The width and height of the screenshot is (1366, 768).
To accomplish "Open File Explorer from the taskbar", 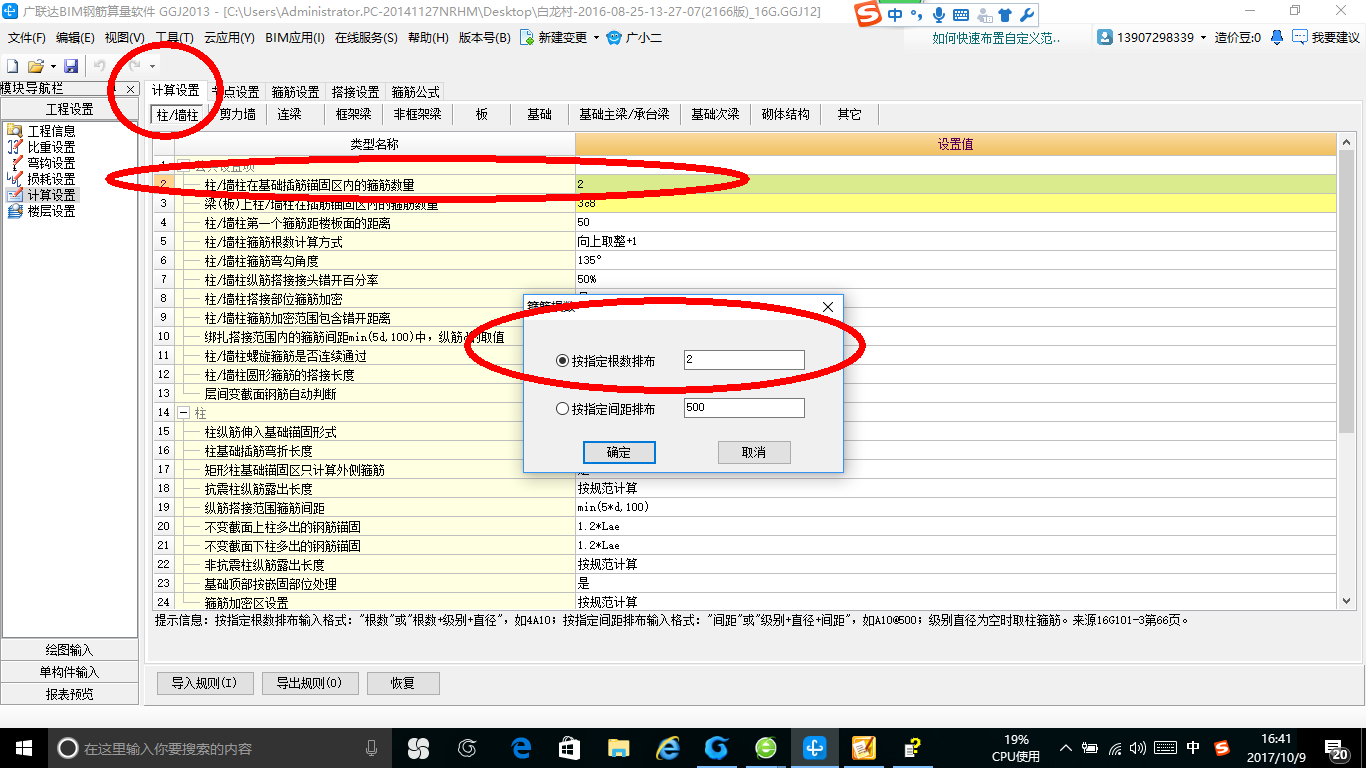I will click(618, 748).
